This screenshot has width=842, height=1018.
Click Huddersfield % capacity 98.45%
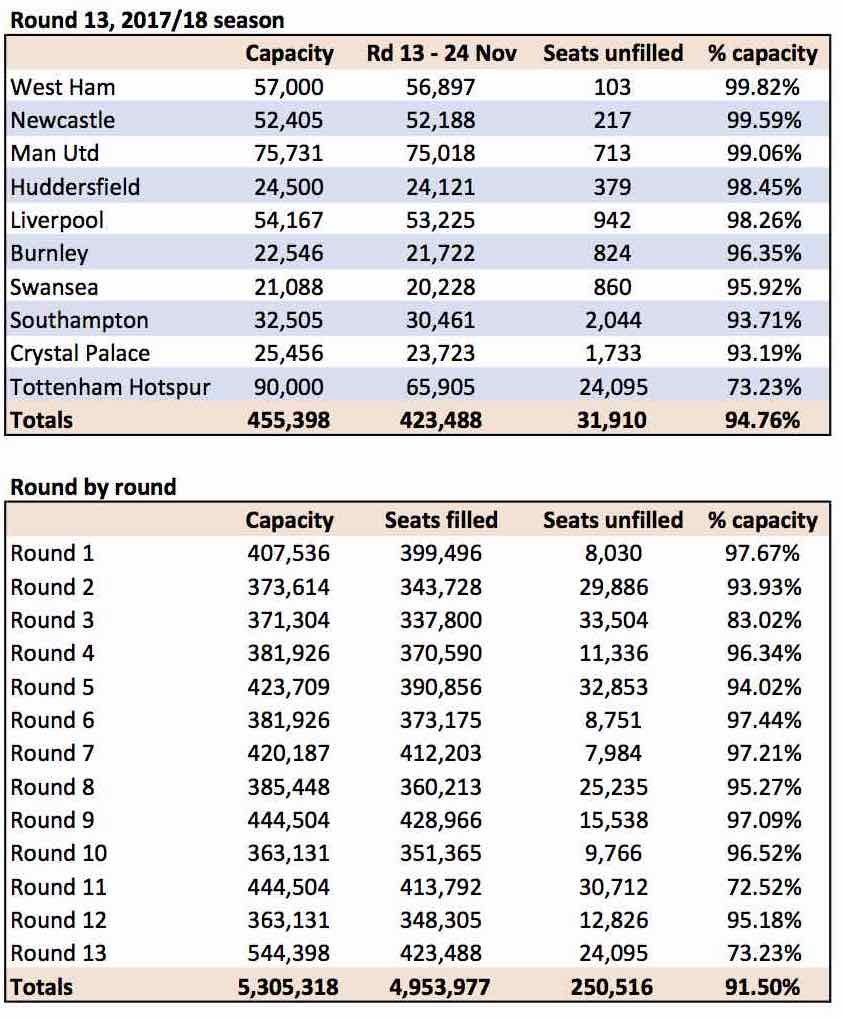click(x=763, y=187)
